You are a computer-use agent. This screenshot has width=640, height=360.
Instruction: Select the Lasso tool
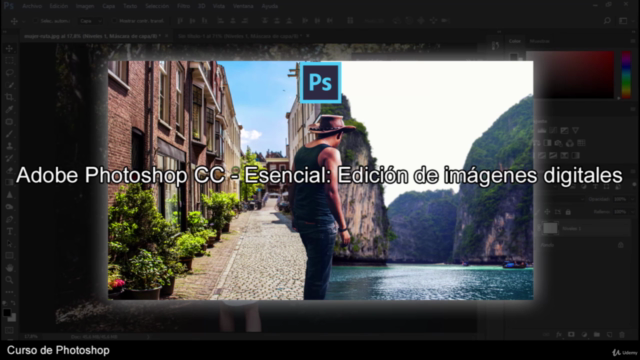(x=9, y=73)
